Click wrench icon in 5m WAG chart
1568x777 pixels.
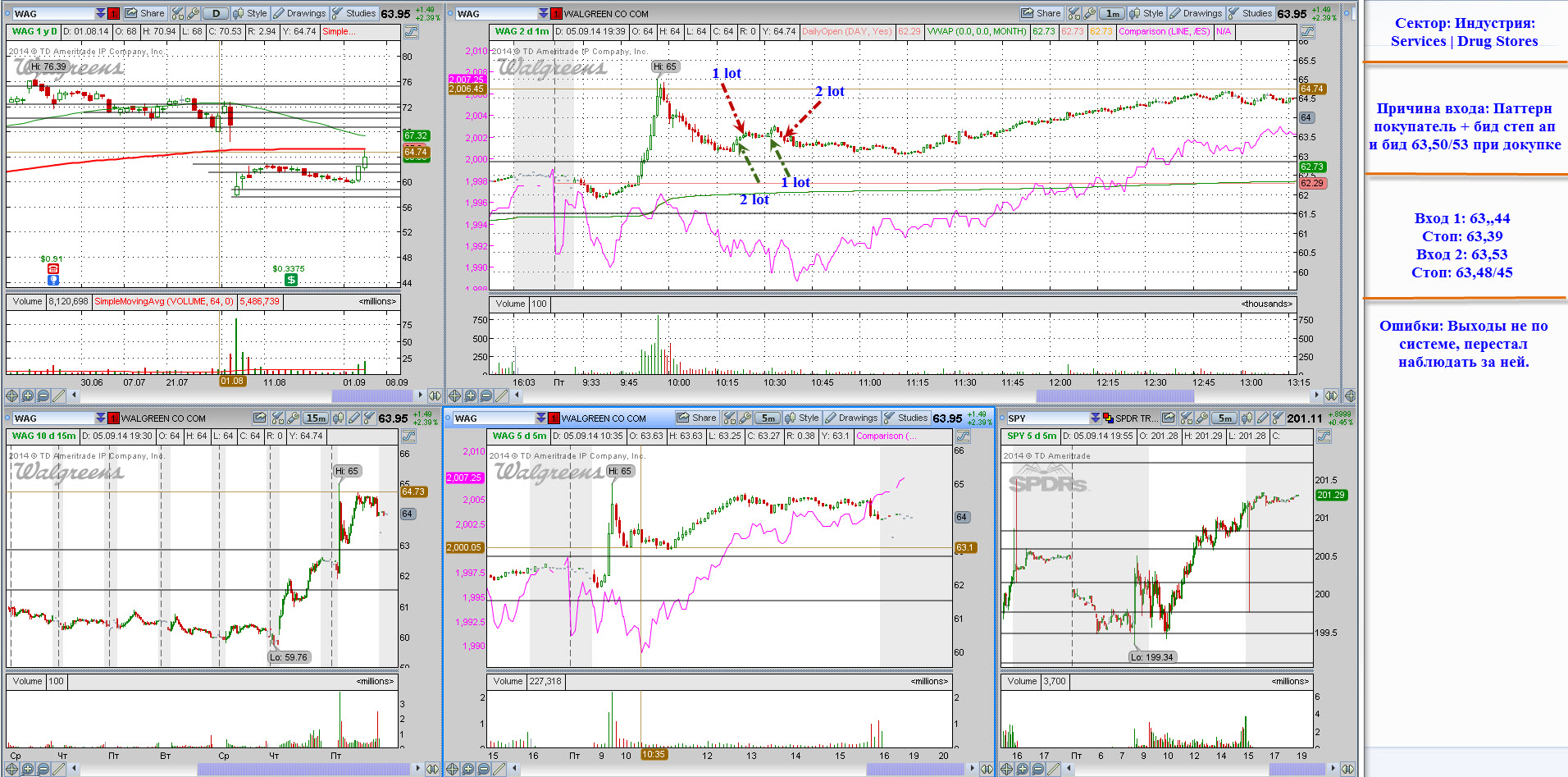coord(745,418)
